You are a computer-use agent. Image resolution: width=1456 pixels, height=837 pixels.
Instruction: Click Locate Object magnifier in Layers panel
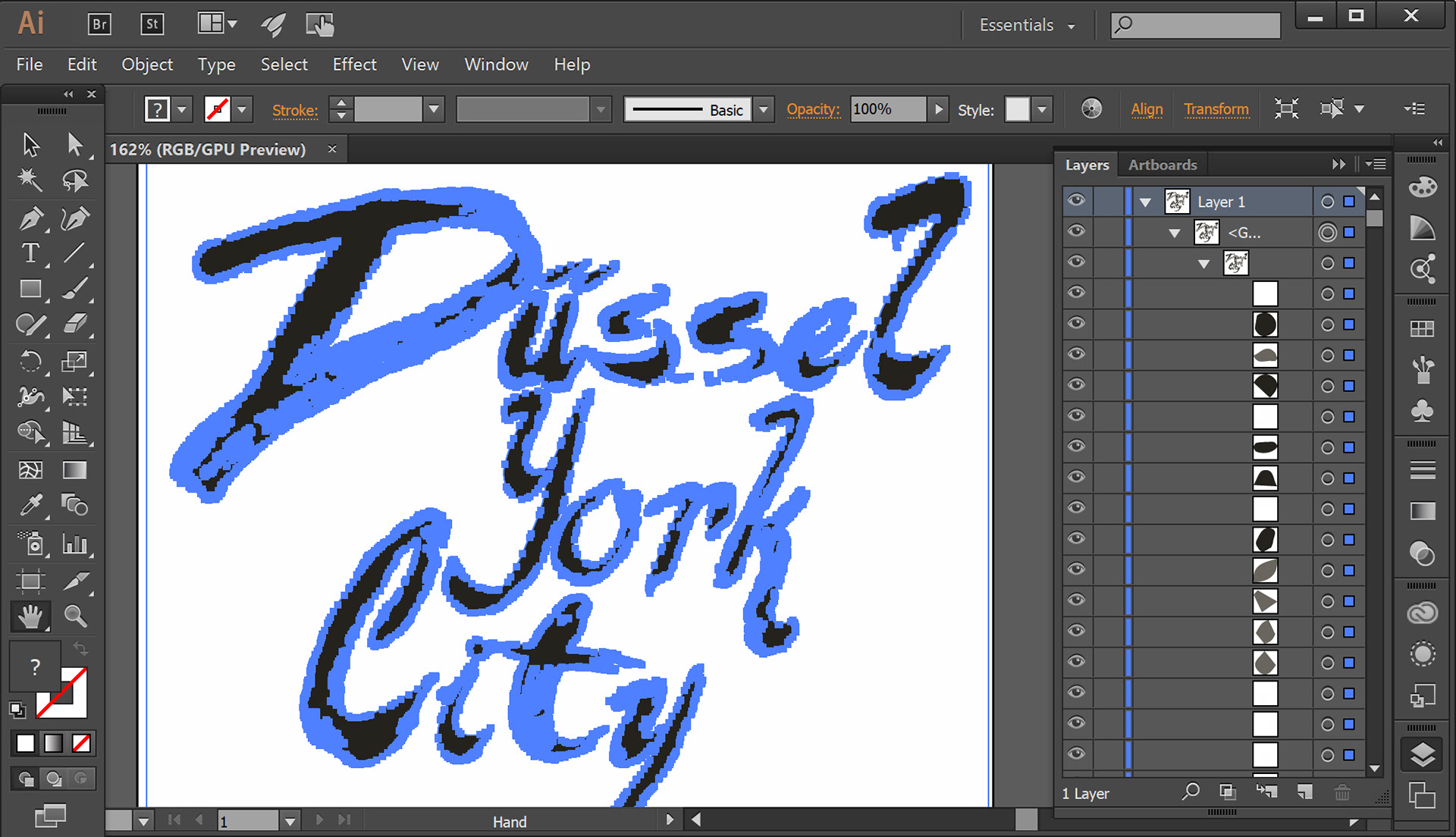[1191, 792]
